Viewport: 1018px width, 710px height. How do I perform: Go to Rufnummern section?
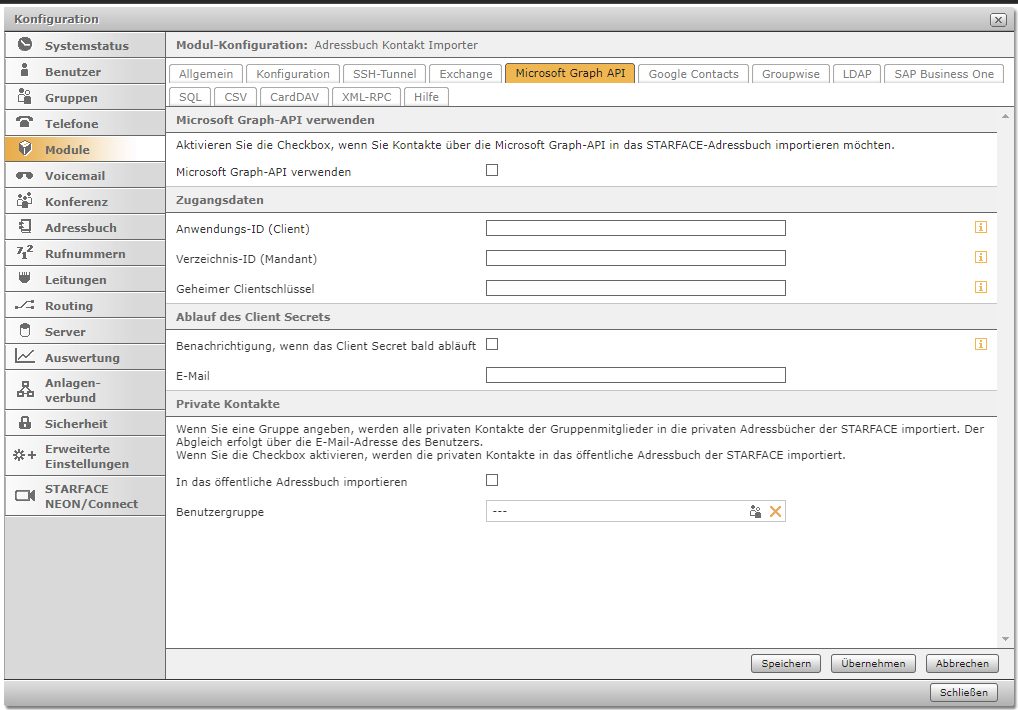click(85, 253)
